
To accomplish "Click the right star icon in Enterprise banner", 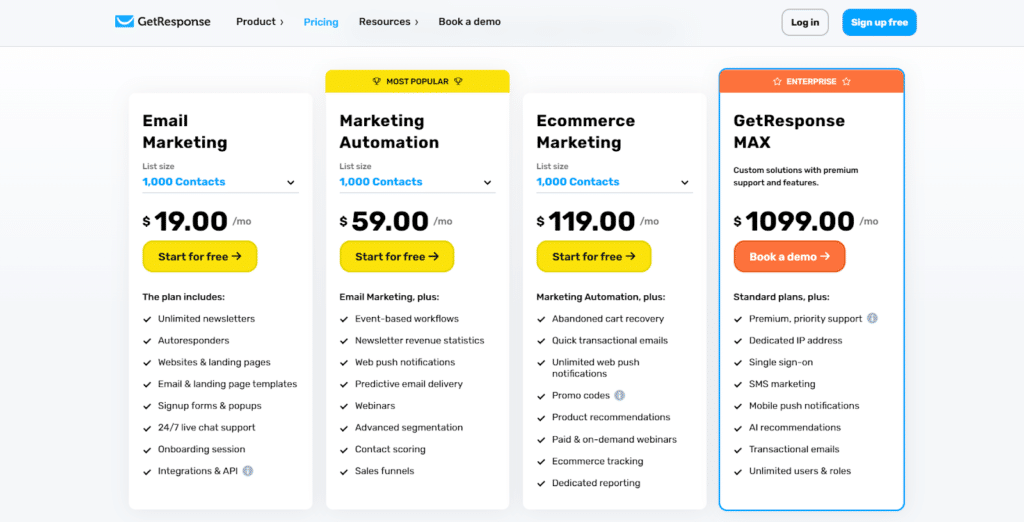I will pos(846,82).
